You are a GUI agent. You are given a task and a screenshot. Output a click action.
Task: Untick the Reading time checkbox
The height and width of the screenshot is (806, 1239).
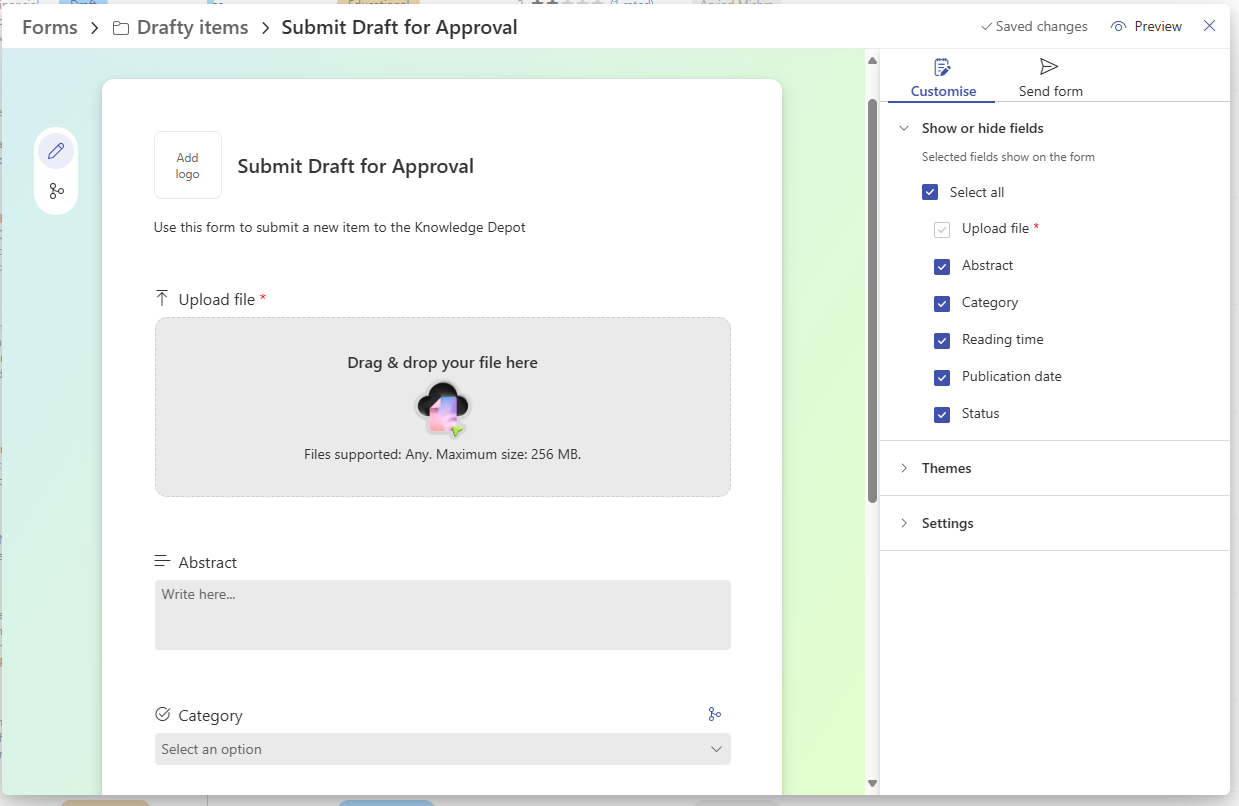coord(942,341)
